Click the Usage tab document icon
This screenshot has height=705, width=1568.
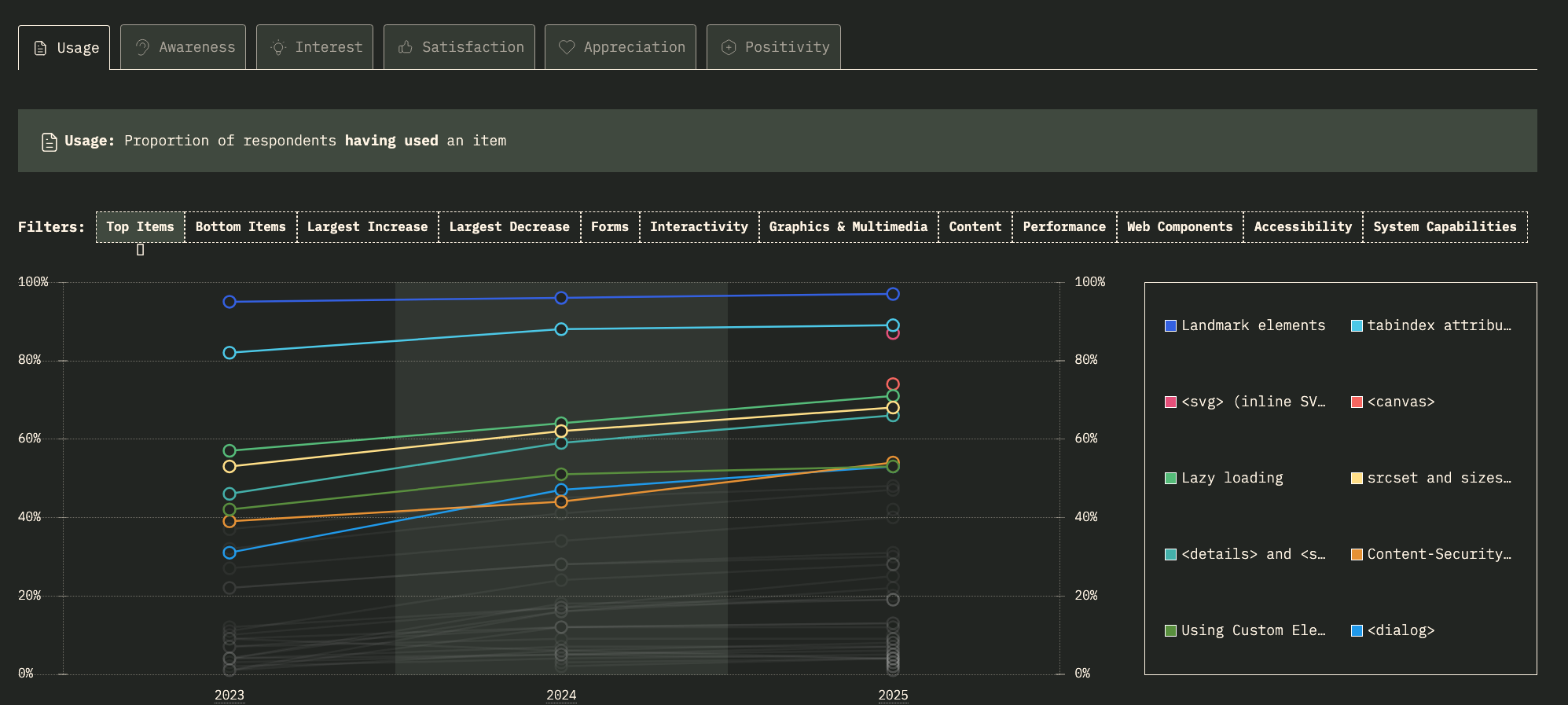pyautogui.click(x=40, y=48)
